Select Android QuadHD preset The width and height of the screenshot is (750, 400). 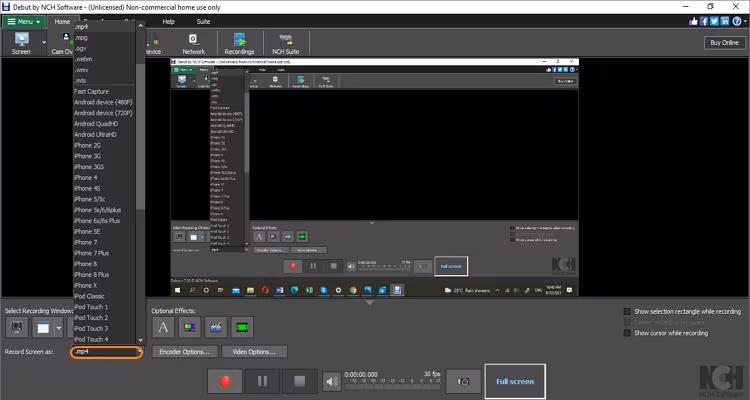point(104,123)
